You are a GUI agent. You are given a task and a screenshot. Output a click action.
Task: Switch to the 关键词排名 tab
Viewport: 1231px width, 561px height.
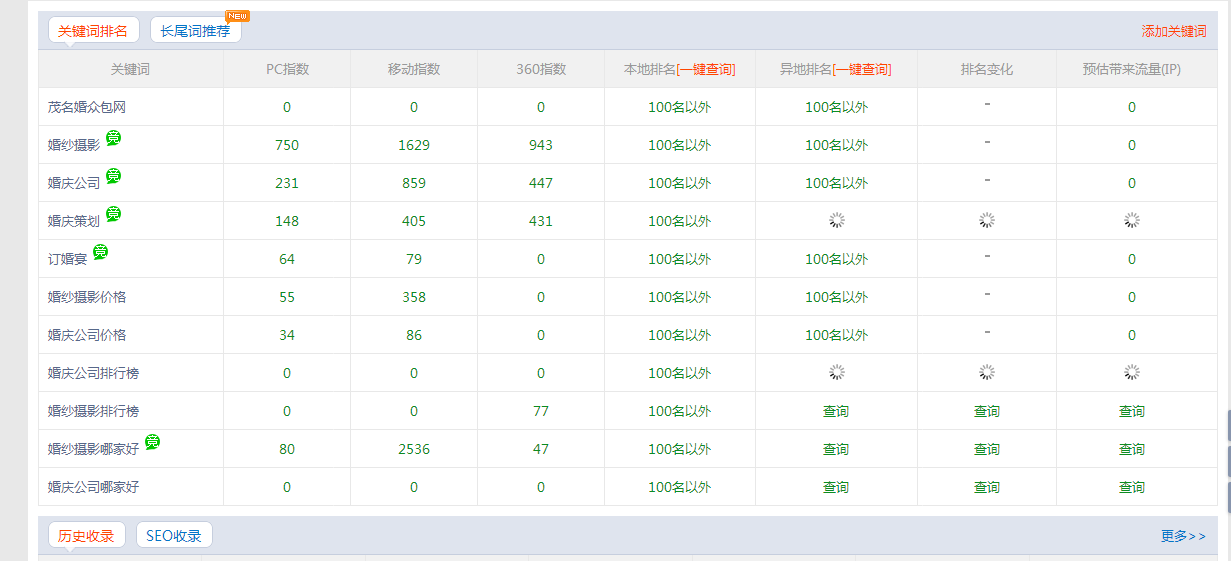pyautogui.click(x=93, y=31)
